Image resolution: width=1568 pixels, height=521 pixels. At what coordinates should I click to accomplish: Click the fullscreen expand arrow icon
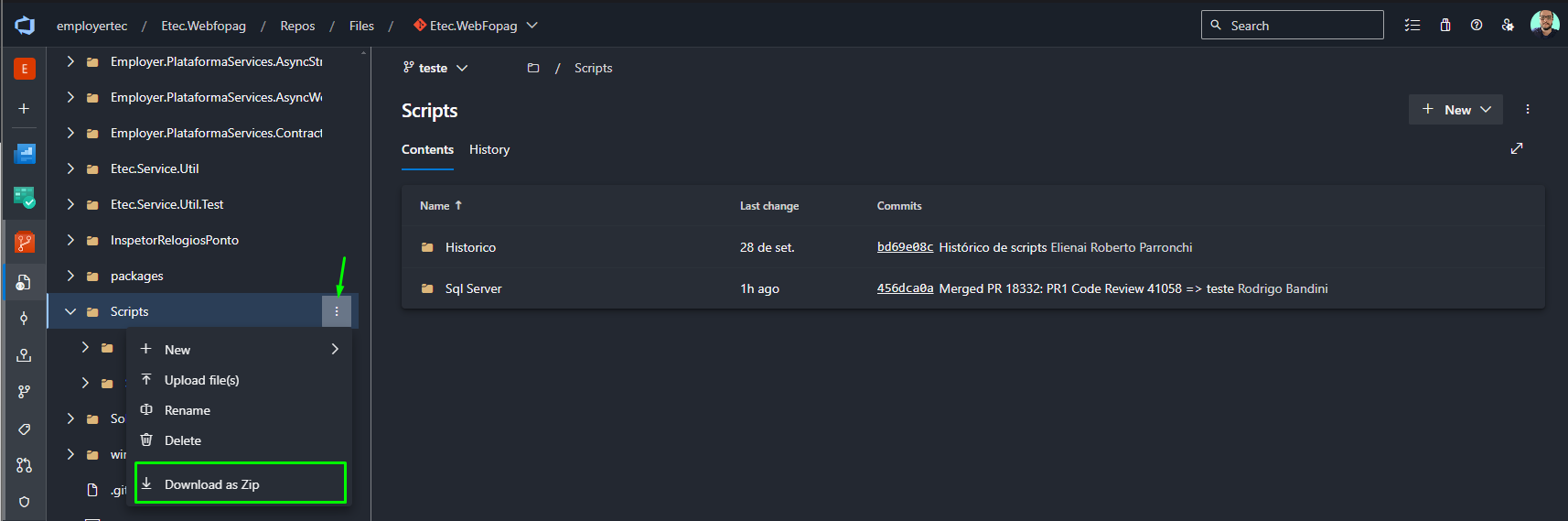1517,148
